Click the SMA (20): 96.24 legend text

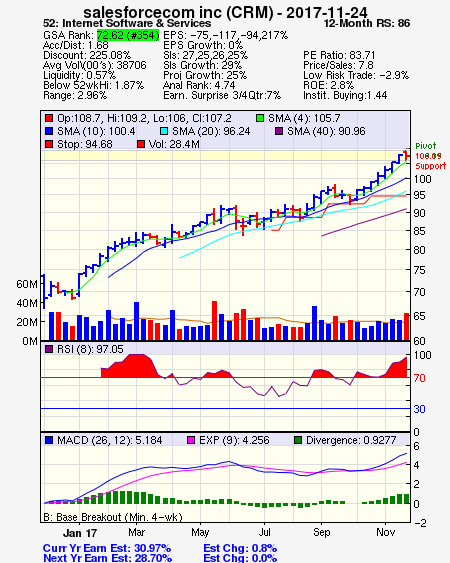pyautogui.click(x=211, y=131)
